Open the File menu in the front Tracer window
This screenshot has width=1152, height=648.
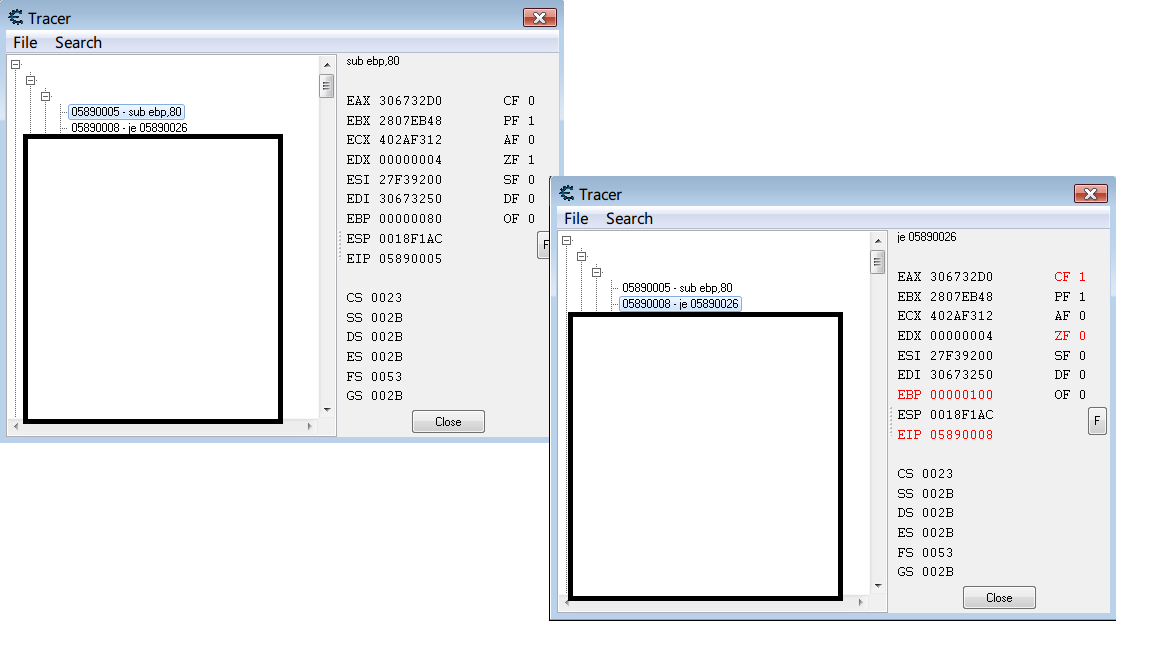pos(576,218)
